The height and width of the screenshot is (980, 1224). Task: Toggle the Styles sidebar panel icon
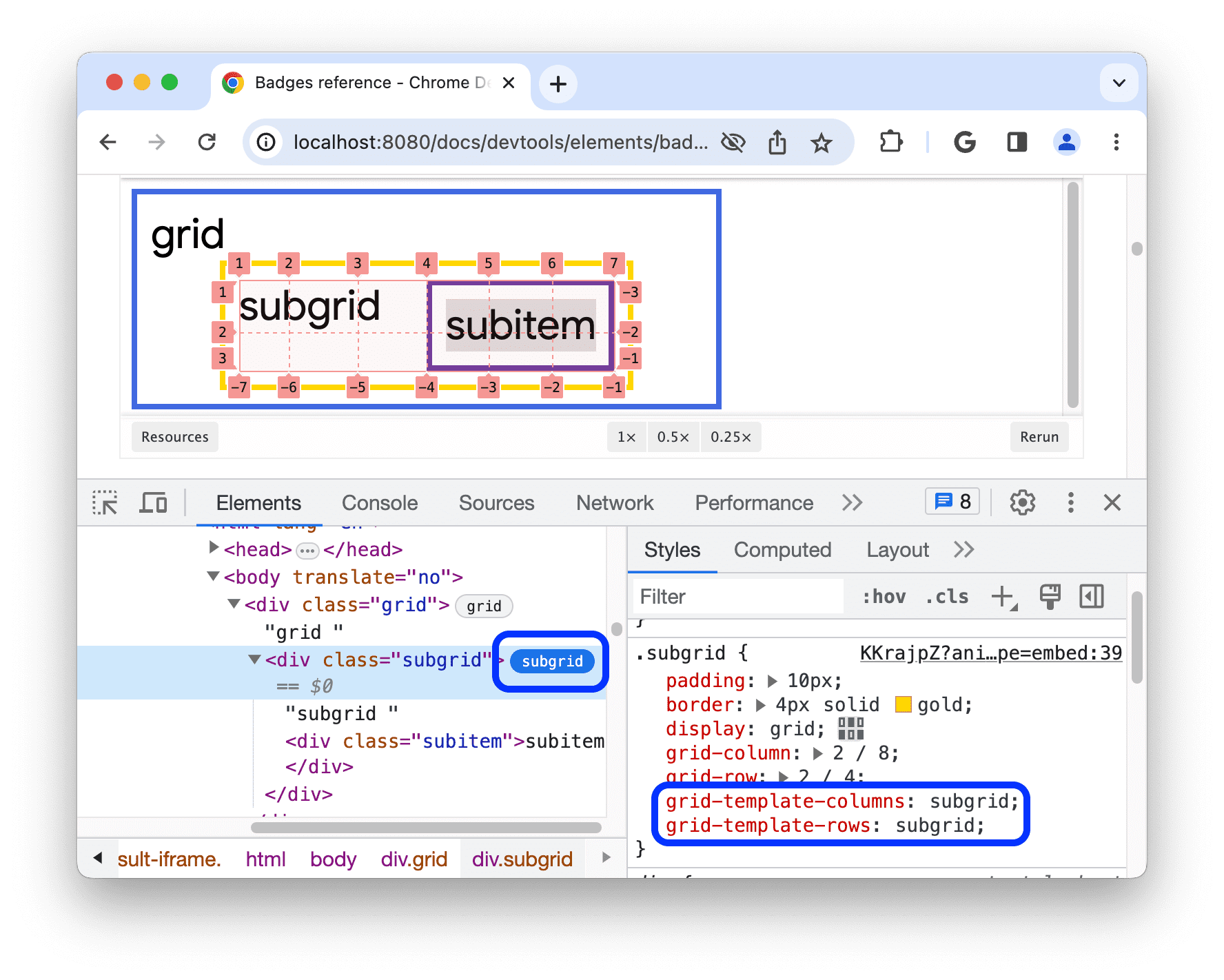point(1091,596)
